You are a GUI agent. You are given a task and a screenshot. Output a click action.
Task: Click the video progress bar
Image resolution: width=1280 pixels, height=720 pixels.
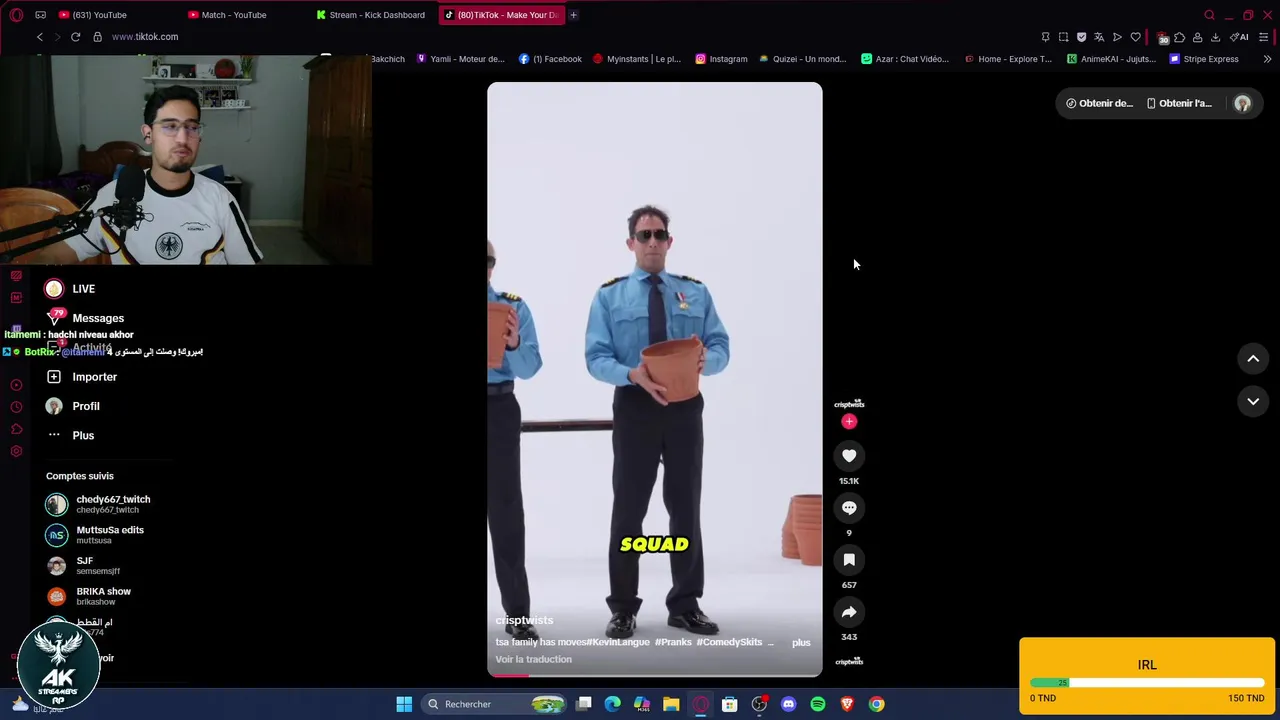point(655,675)
